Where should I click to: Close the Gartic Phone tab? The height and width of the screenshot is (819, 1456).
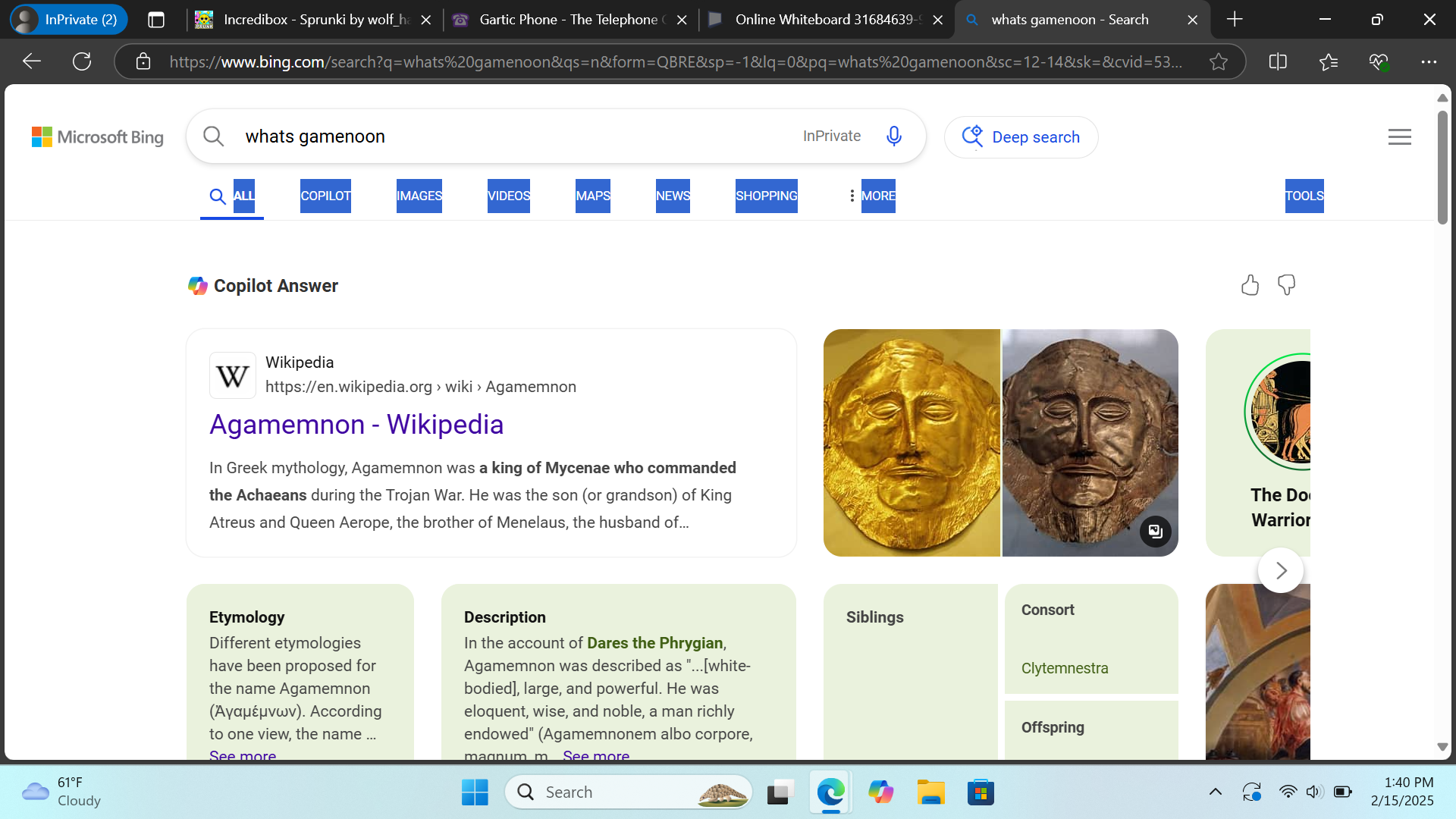point(682,20)
